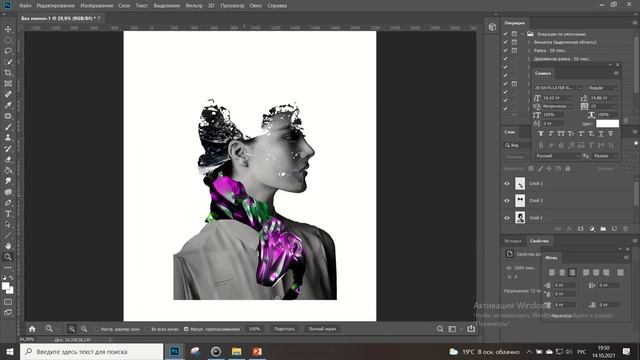Toggle dialog box for 'Рамка - 50 пикс.'
640x360 pixels.
coord(514,50)
